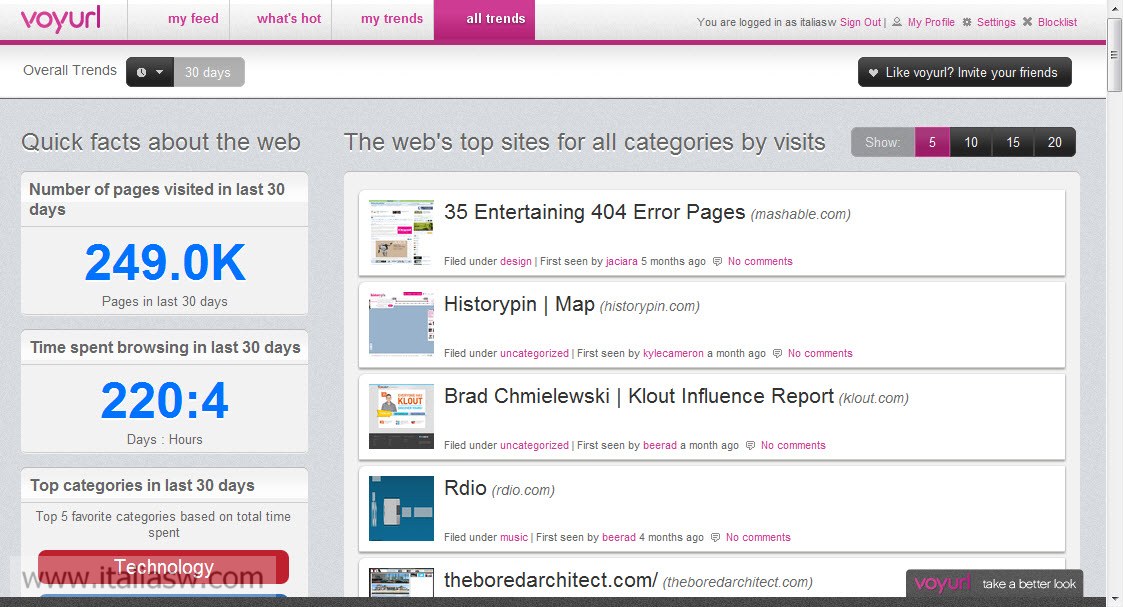This screenshot has height=607, width=1123.
Task: Click the heart icon on invite button
Action: 873,73
